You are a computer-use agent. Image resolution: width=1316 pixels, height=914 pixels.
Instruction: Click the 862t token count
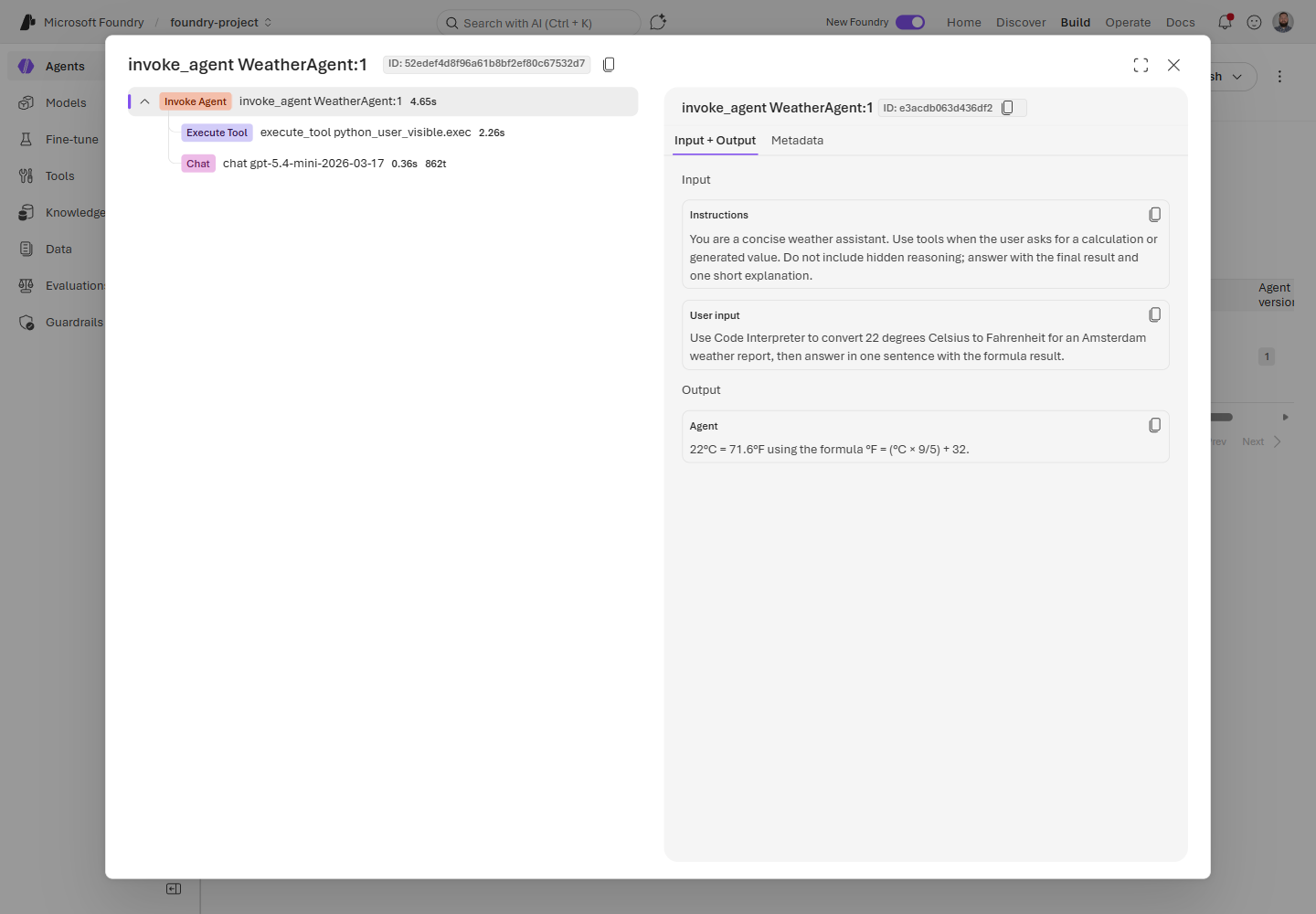coord(436,164)
